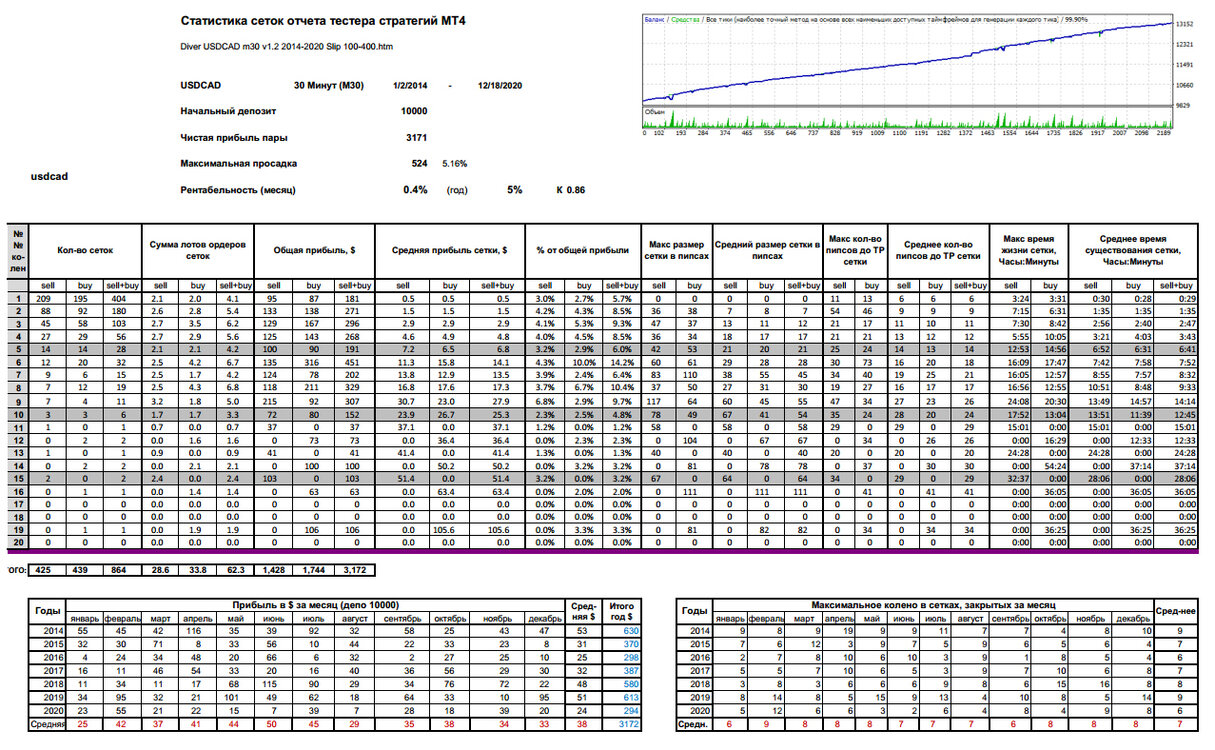The height and width of the screenshot is (750, 1215).
Task: Select the total buy profit '1,744'
Action: click(x=315, y=569)
